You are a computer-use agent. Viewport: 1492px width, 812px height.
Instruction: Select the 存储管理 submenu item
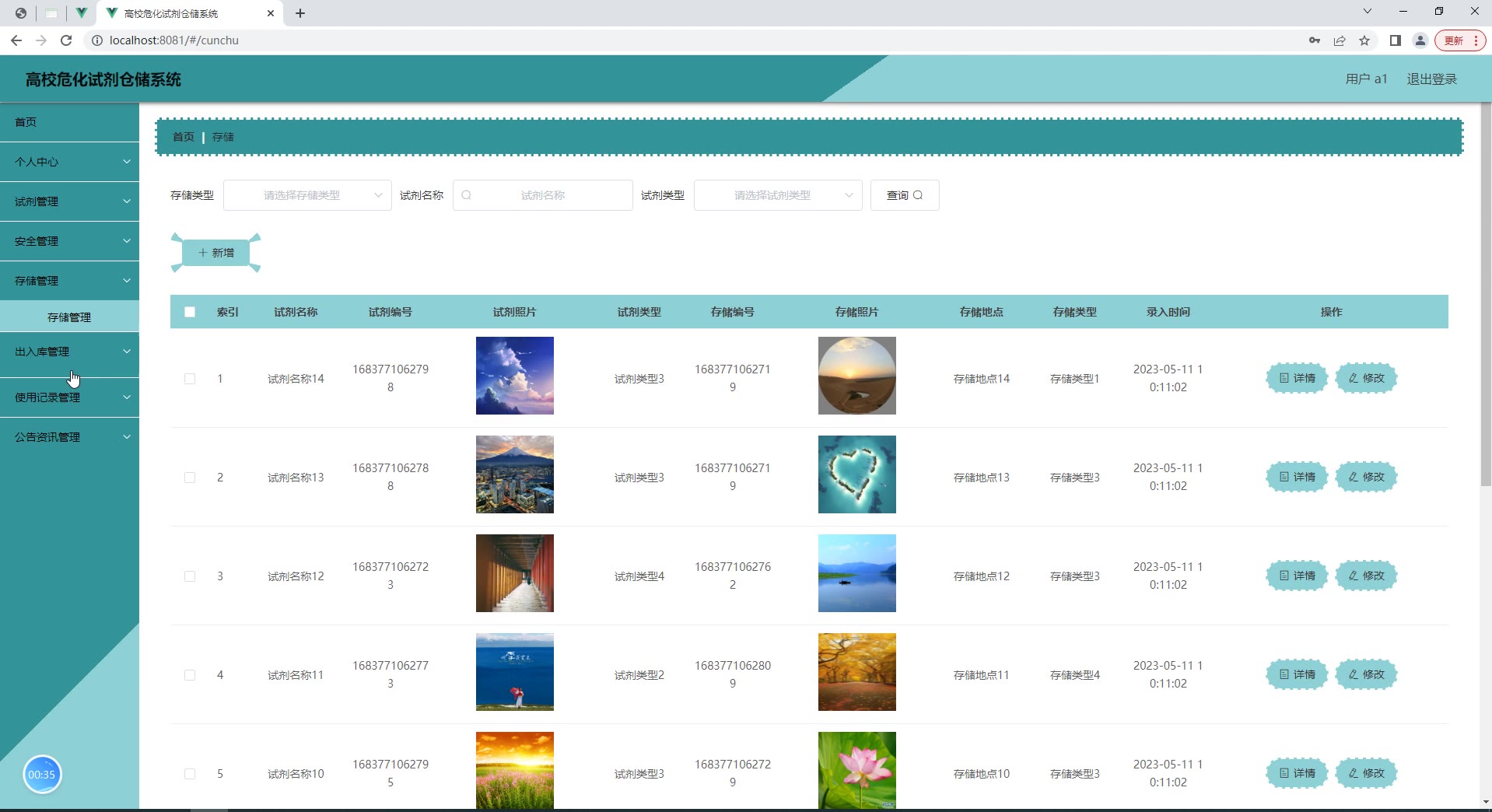(69, 317)
